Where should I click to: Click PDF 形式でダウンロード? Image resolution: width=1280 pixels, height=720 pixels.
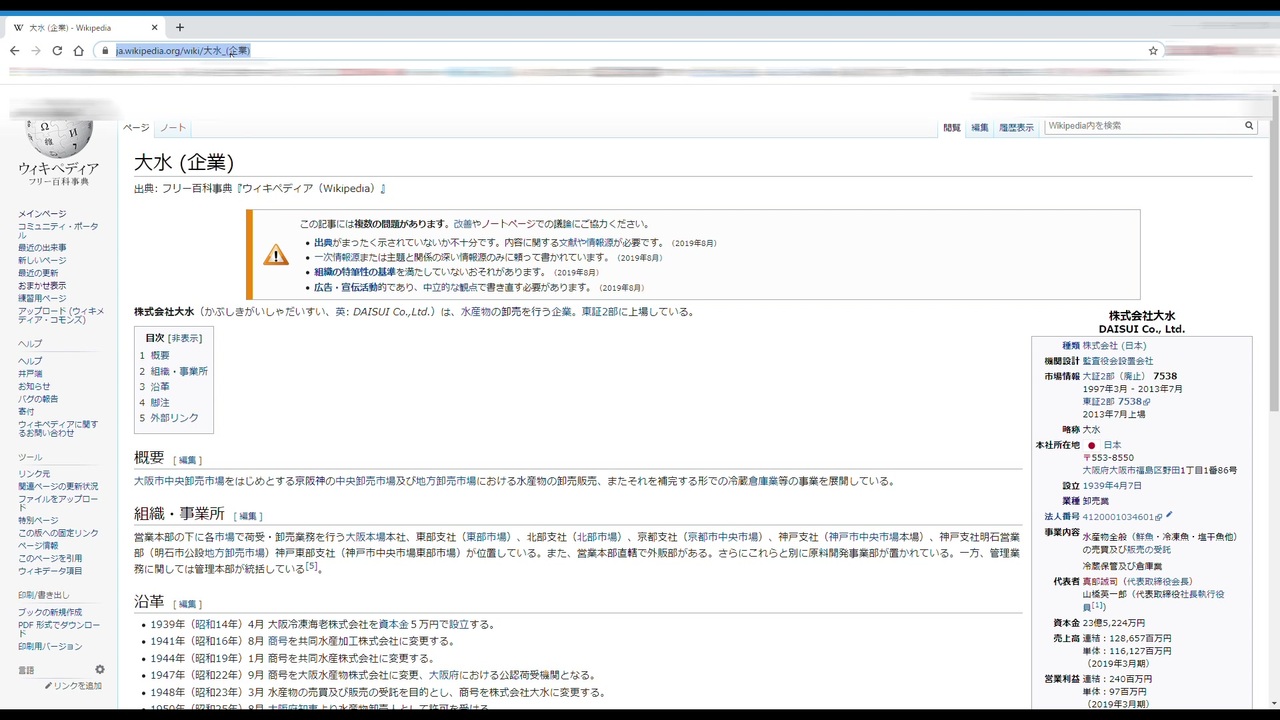(x=58, y=629)
